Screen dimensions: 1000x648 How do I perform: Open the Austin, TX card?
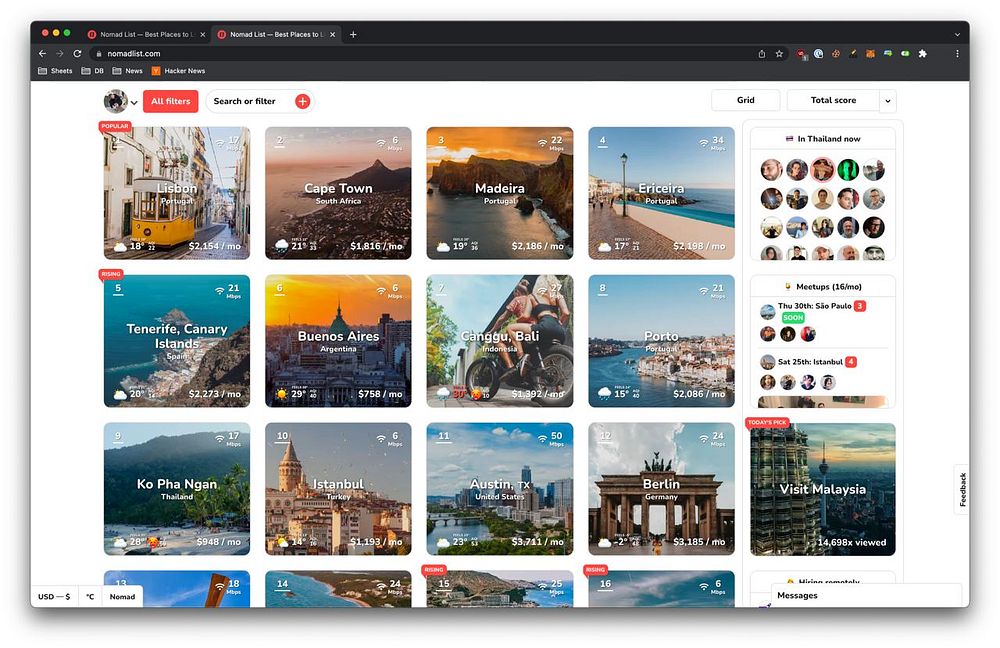[x=499, y=489]
